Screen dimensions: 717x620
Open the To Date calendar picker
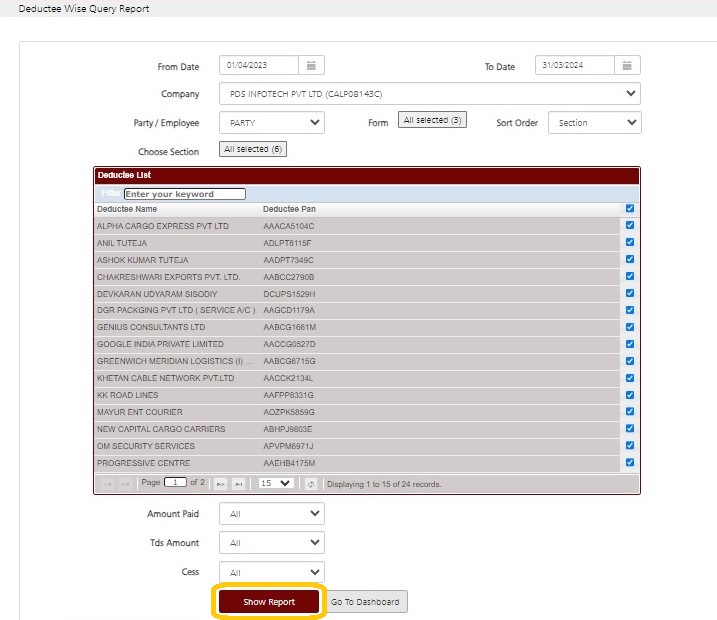[627, 65]
